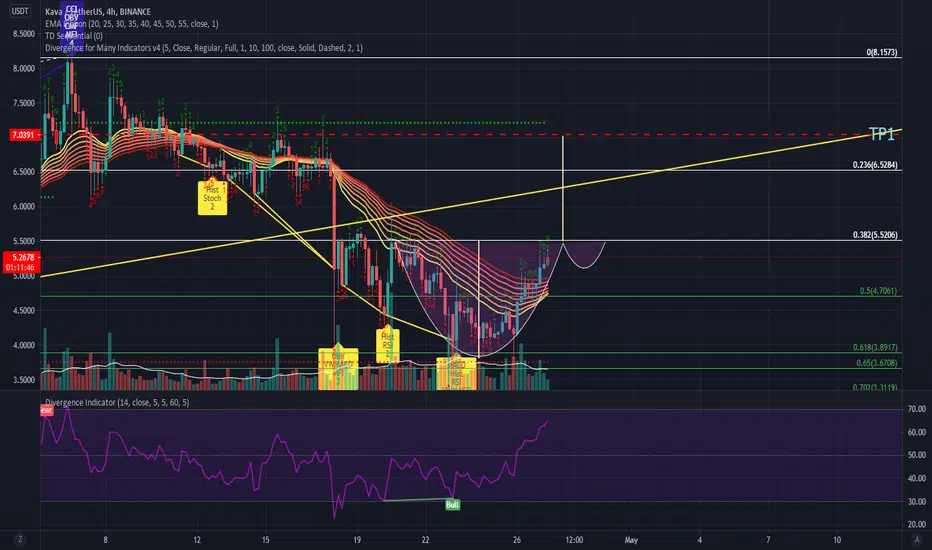Image resolution: width=932 pixels, height=550 pixels.
Task: Click the Z timezone button on time axis
Action: [x=20, y=539]
